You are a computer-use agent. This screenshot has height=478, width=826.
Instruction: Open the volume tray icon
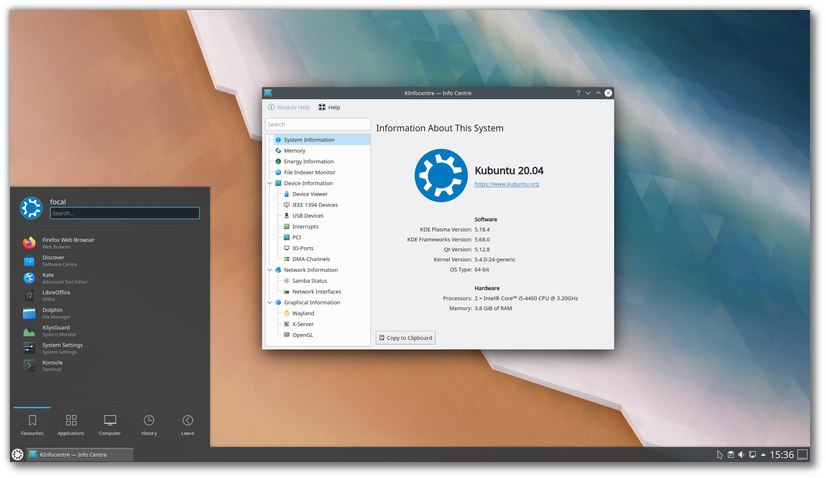point(741,454)
